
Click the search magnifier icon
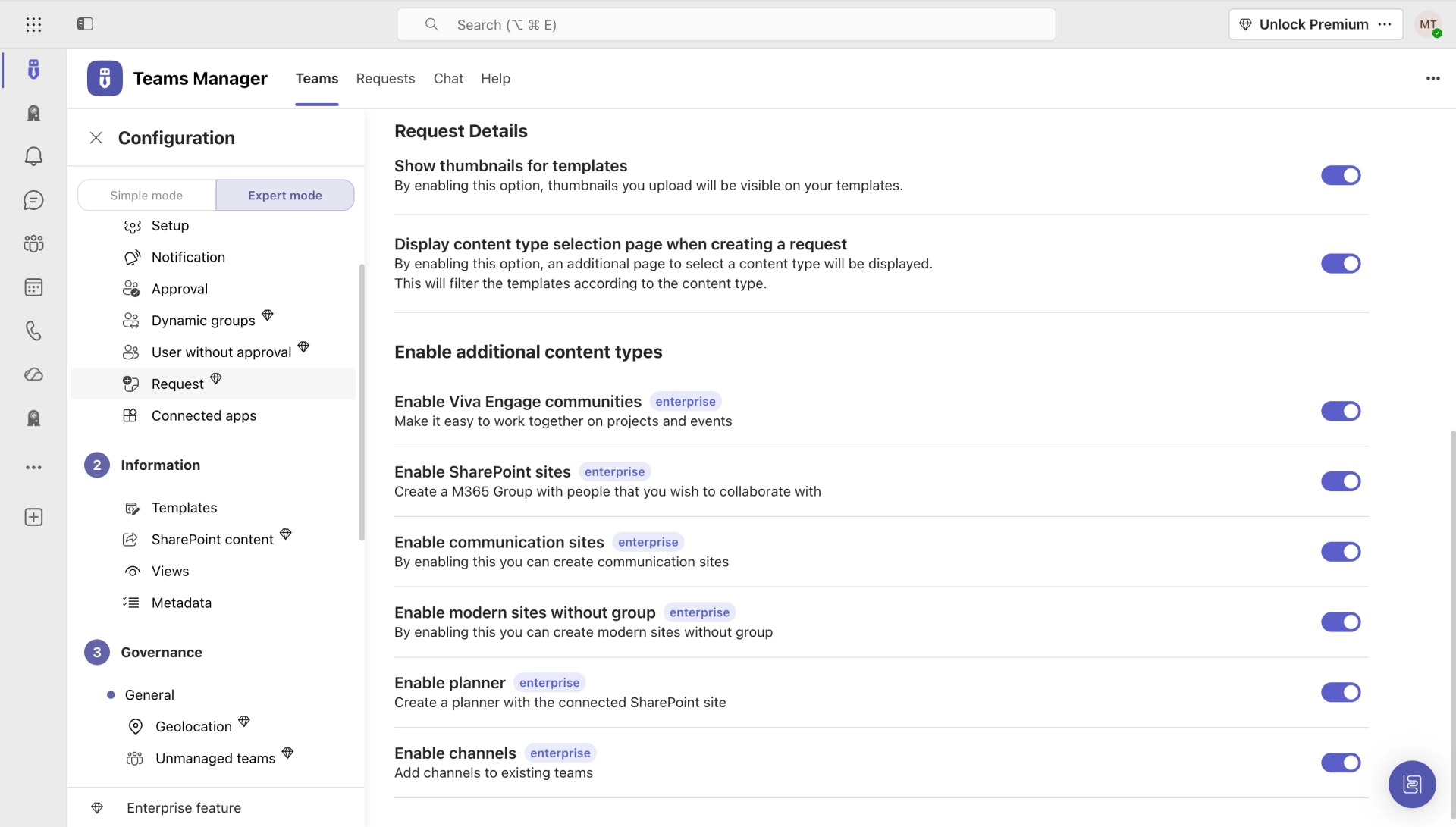pyautogui.click(x=431, y=24)
